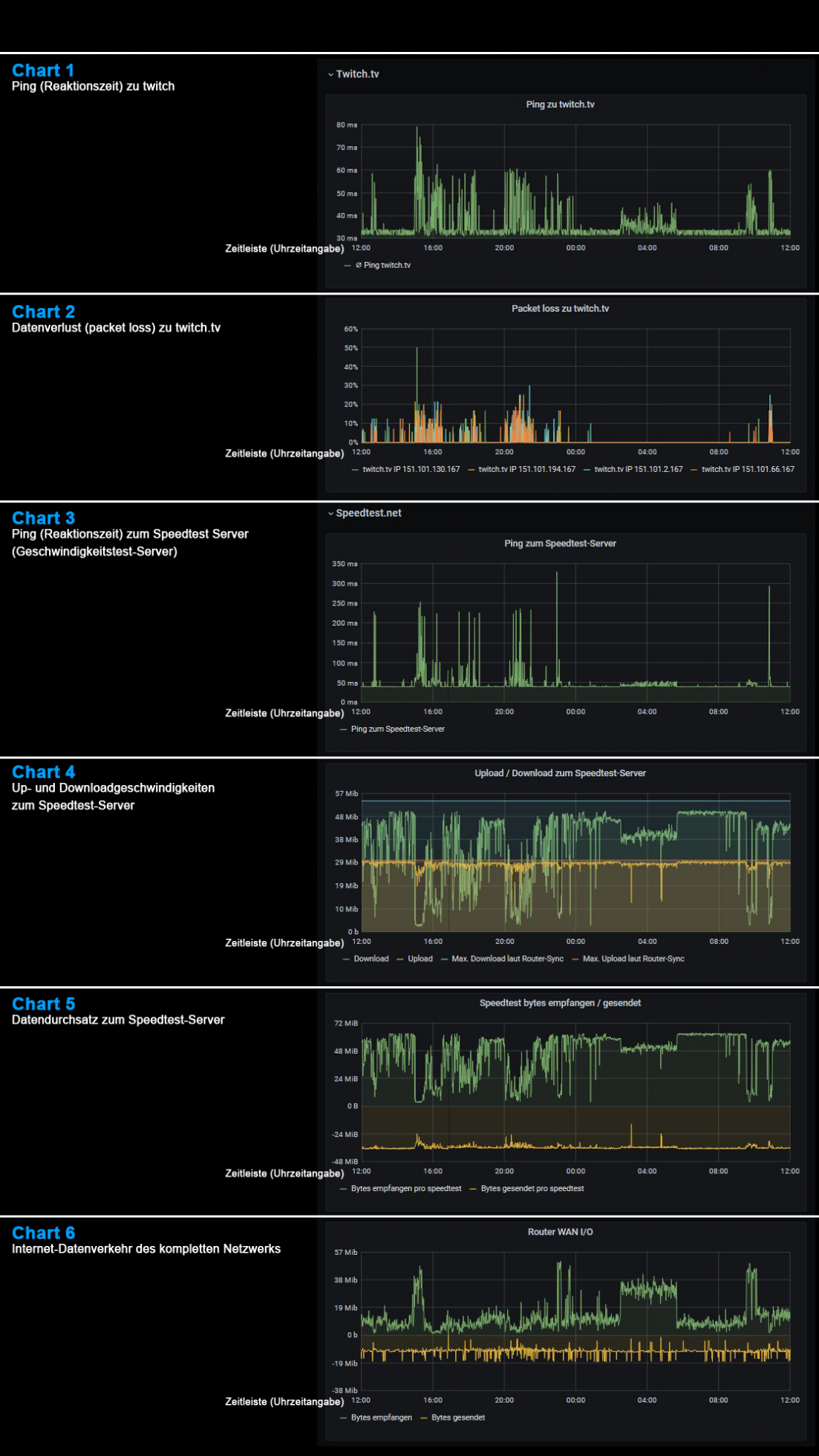Click the 'Ping zum Speedtest-Server' legend entry below graph
819x1456 pixels.
click(x=397, y=729)
